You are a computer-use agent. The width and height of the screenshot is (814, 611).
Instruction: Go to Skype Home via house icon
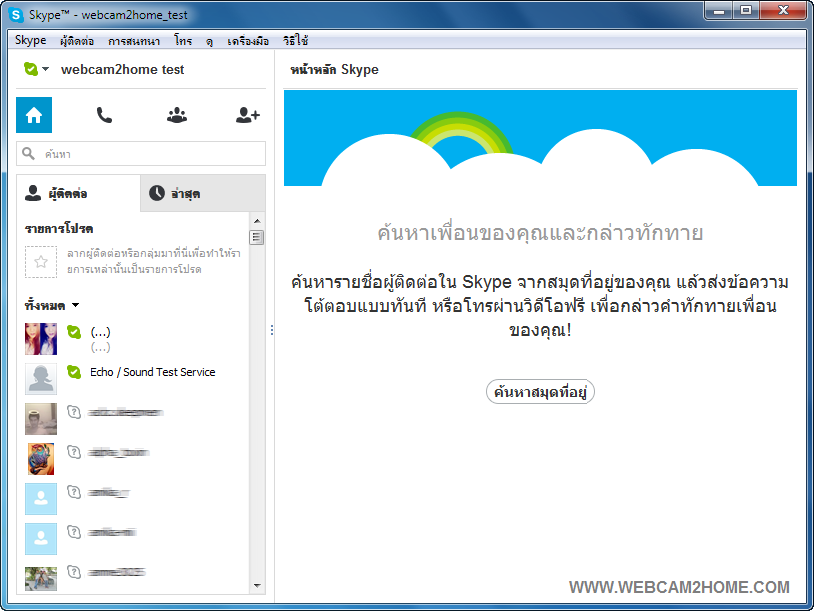tap(34, 115)
